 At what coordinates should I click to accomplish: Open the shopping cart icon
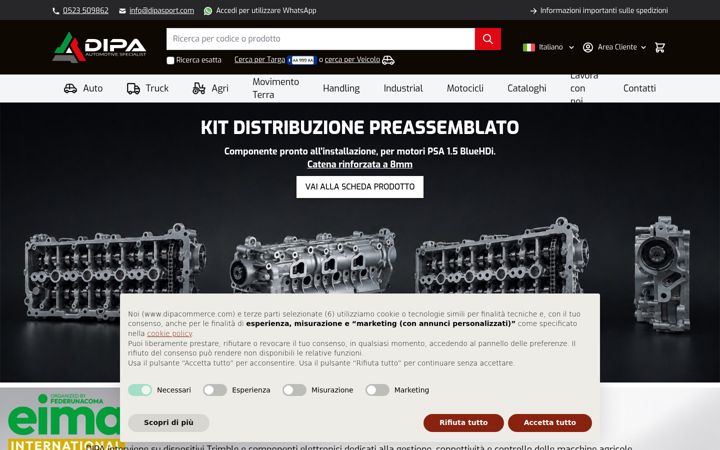click(660, 47)
